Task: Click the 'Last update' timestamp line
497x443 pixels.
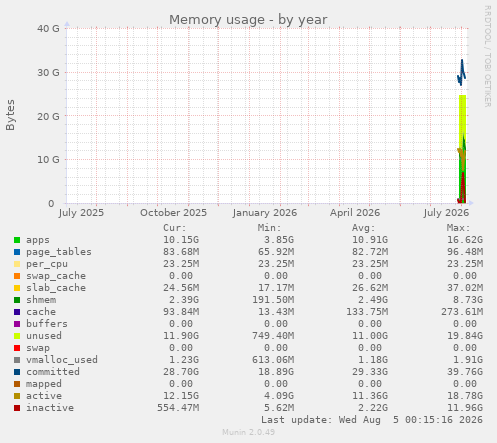Action: coord(372,420)
